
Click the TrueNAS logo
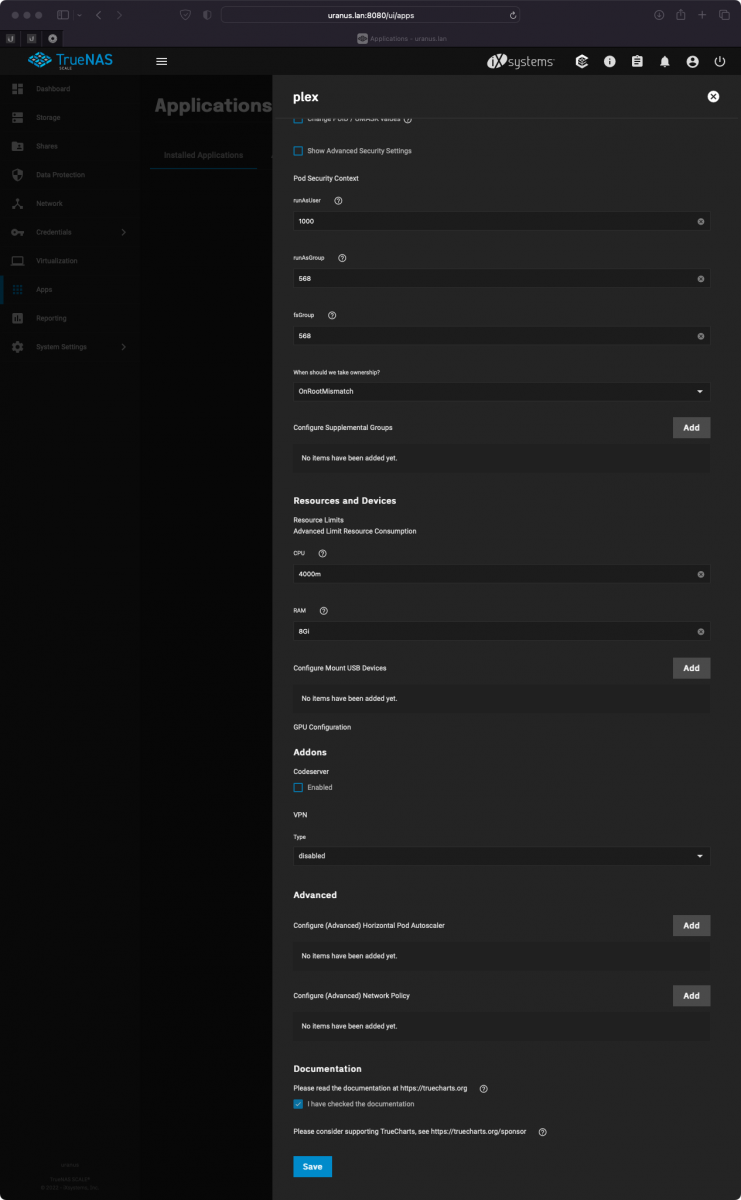(x=70, y=61)
